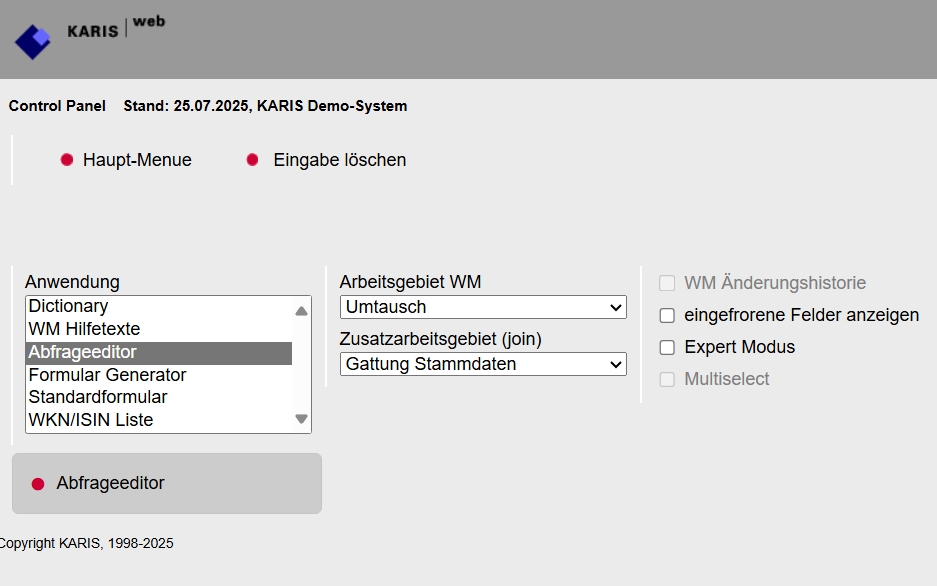Toggle the Multiselect checkbox

coord(667,379)
